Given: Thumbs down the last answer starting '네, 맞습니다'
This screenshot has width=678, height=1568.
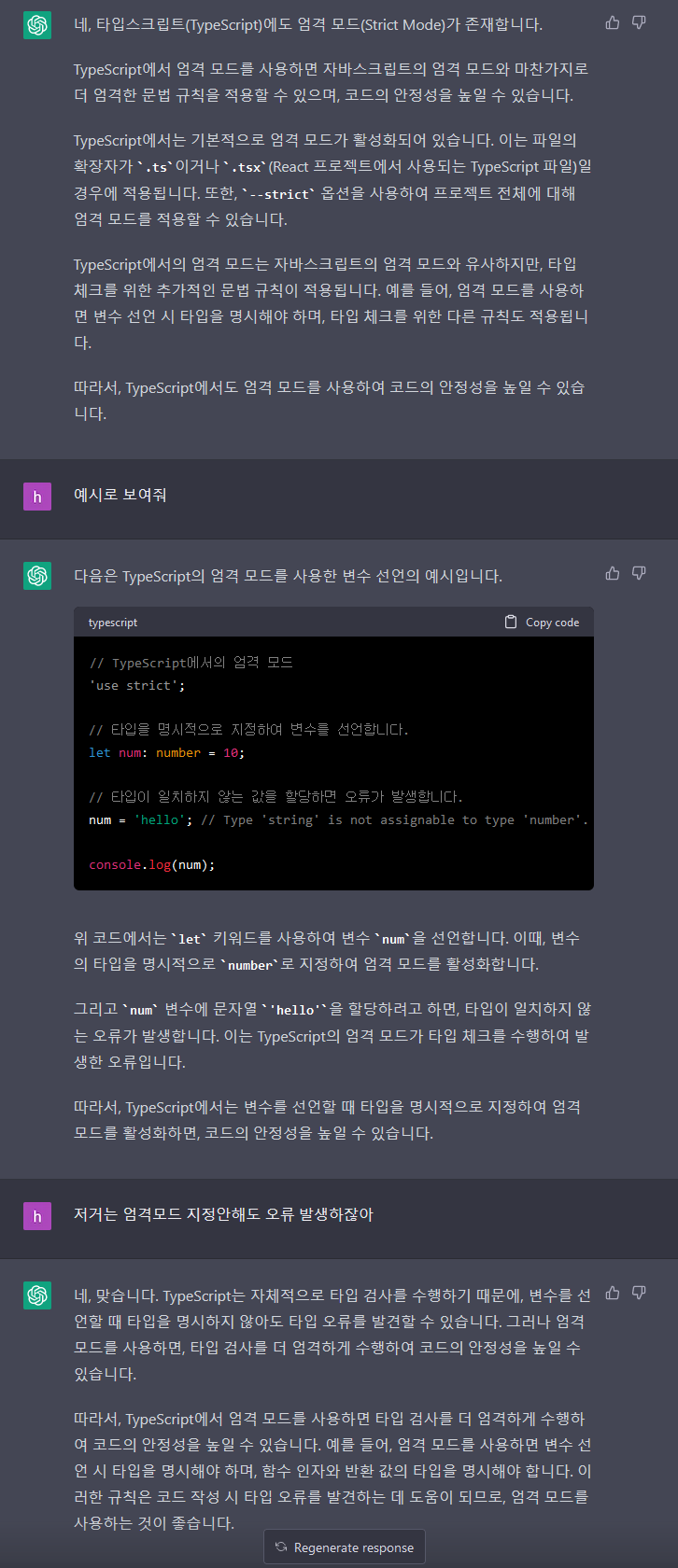Looking at the screenshot, I should (639, 1293).
